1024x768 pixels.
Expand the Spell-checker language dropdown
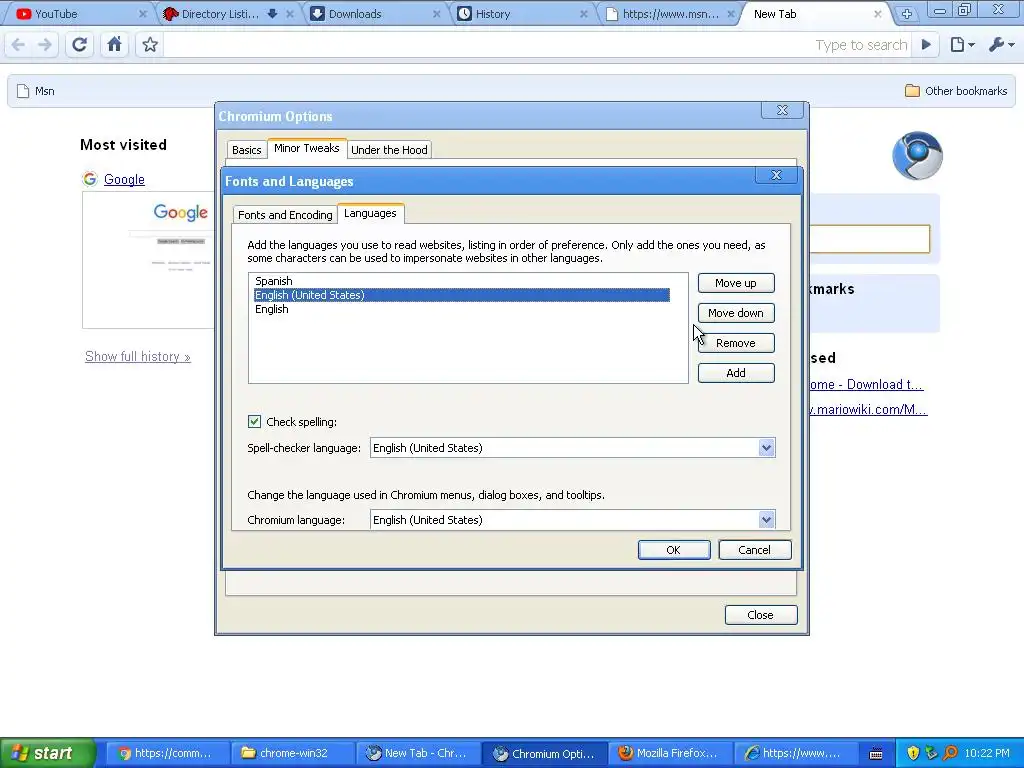point(767,448)
